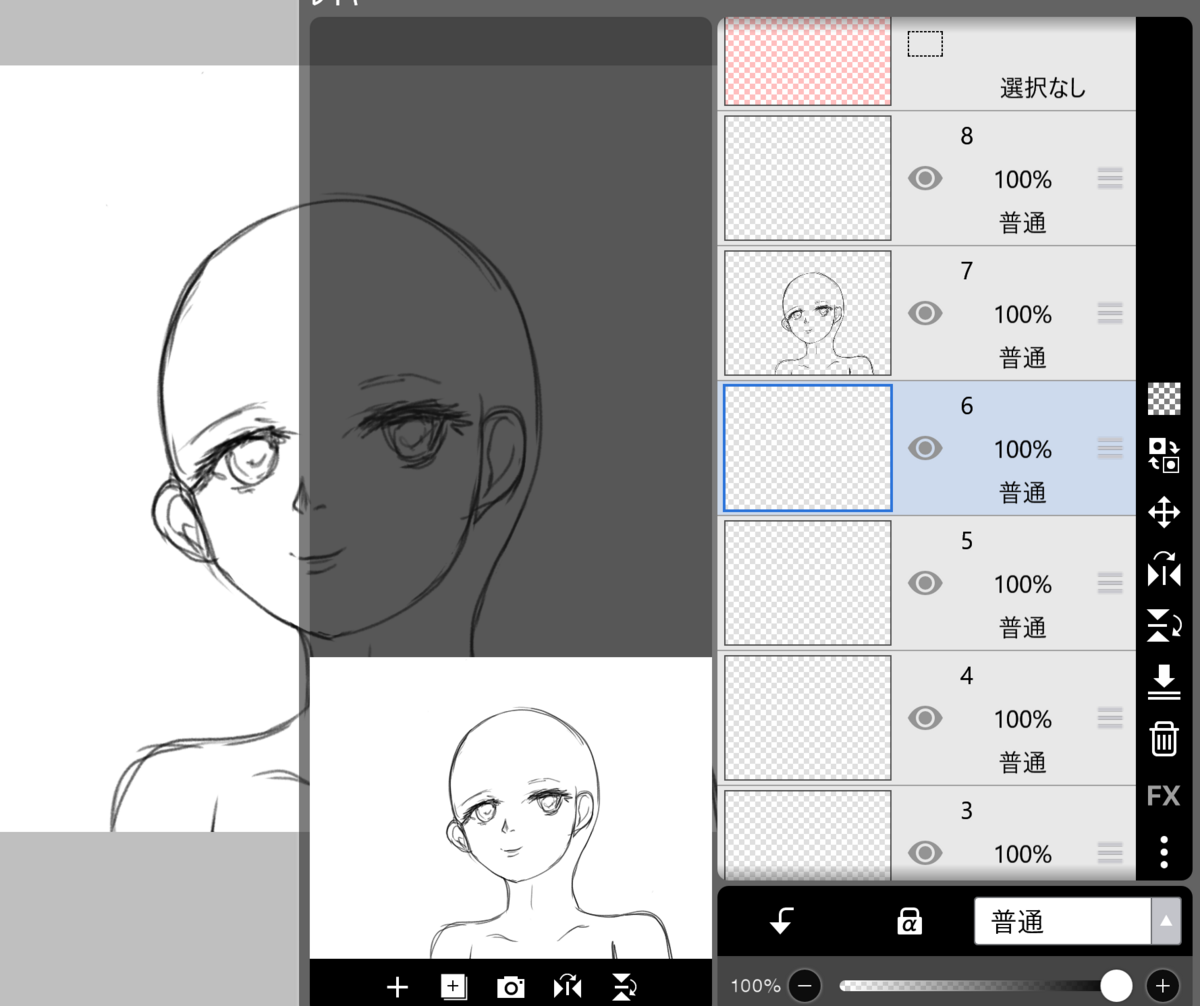
Task: Add layer from camera icon
Action: click(x=510, y=987)
